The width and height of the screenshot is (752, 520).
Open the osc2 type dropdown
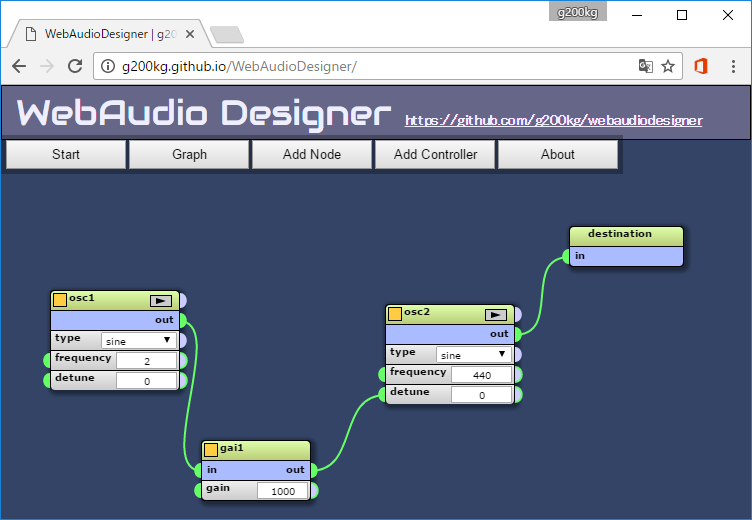pyautogui.click(x=474, y=355)
